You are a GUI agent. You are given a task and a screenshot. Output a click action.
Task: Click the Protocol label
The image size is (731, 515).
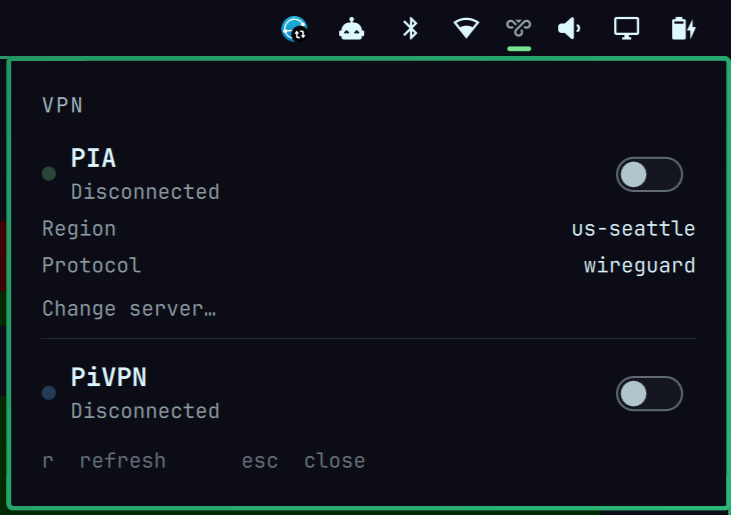click(x=91, y=266)
